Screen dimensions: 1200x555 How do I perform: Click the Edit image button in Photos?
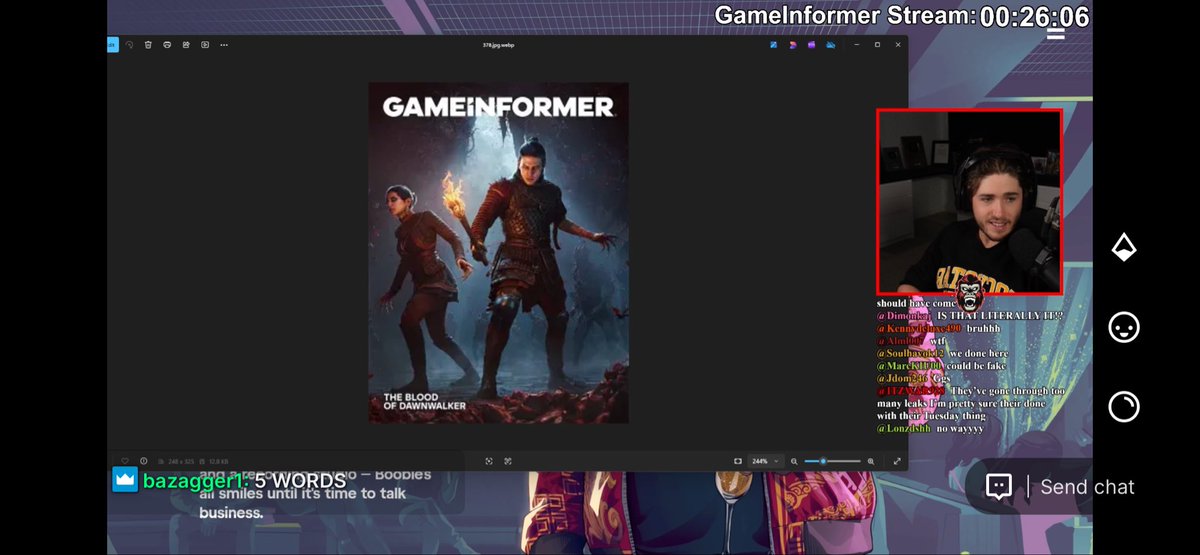[x=112, y=44]
